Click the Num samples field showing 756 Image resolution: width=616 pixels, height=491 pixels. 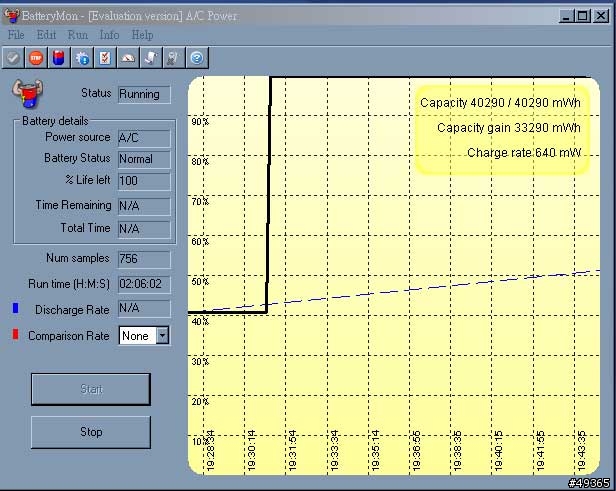[144, 259]
